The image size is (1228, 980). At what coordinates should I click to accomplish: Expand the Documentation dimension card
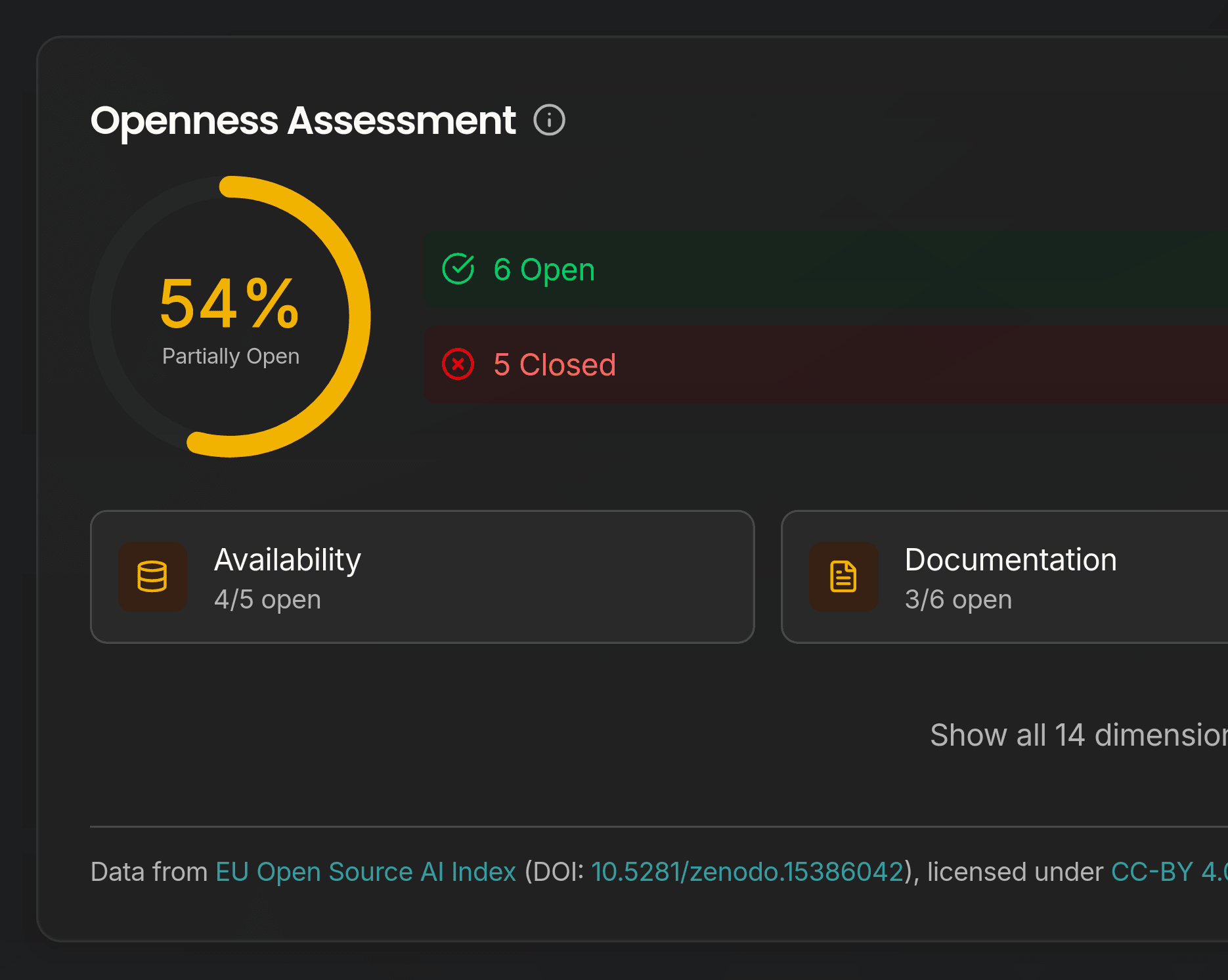pos(1005,576)
